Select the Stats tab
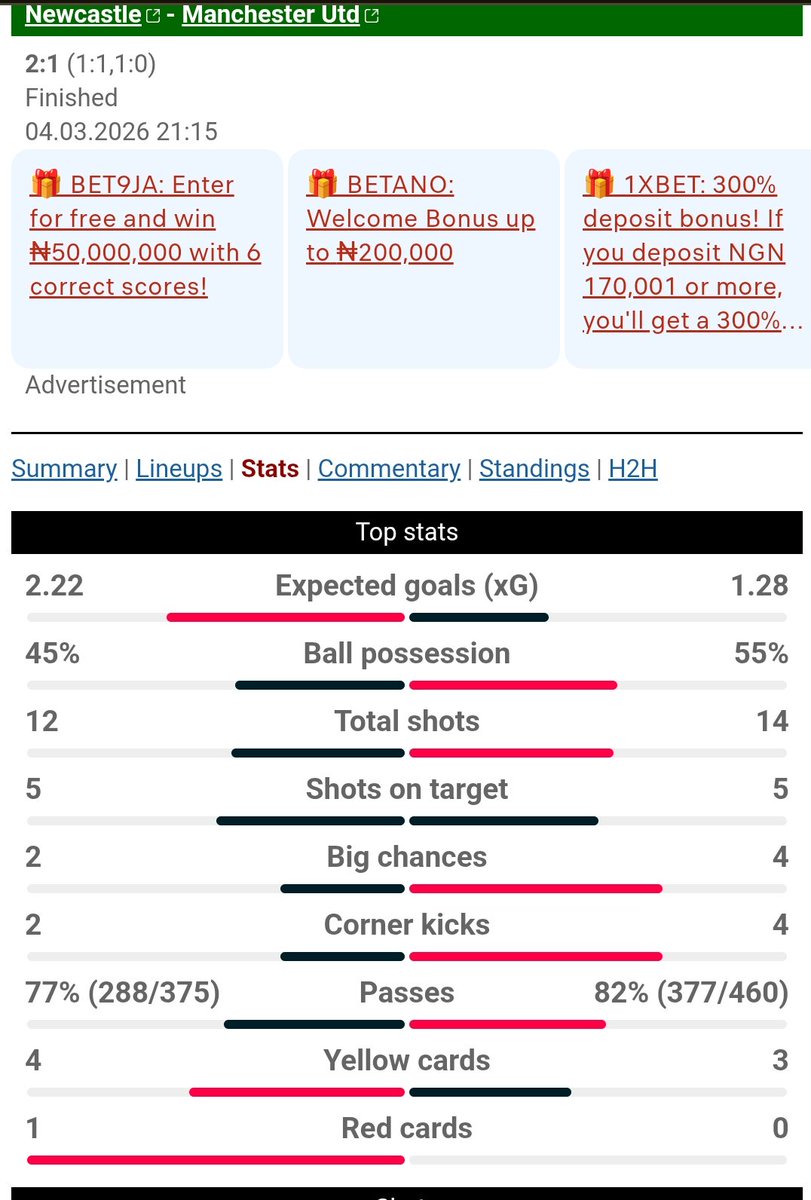This screenshot has width=811, height=1200. [270, 469]
